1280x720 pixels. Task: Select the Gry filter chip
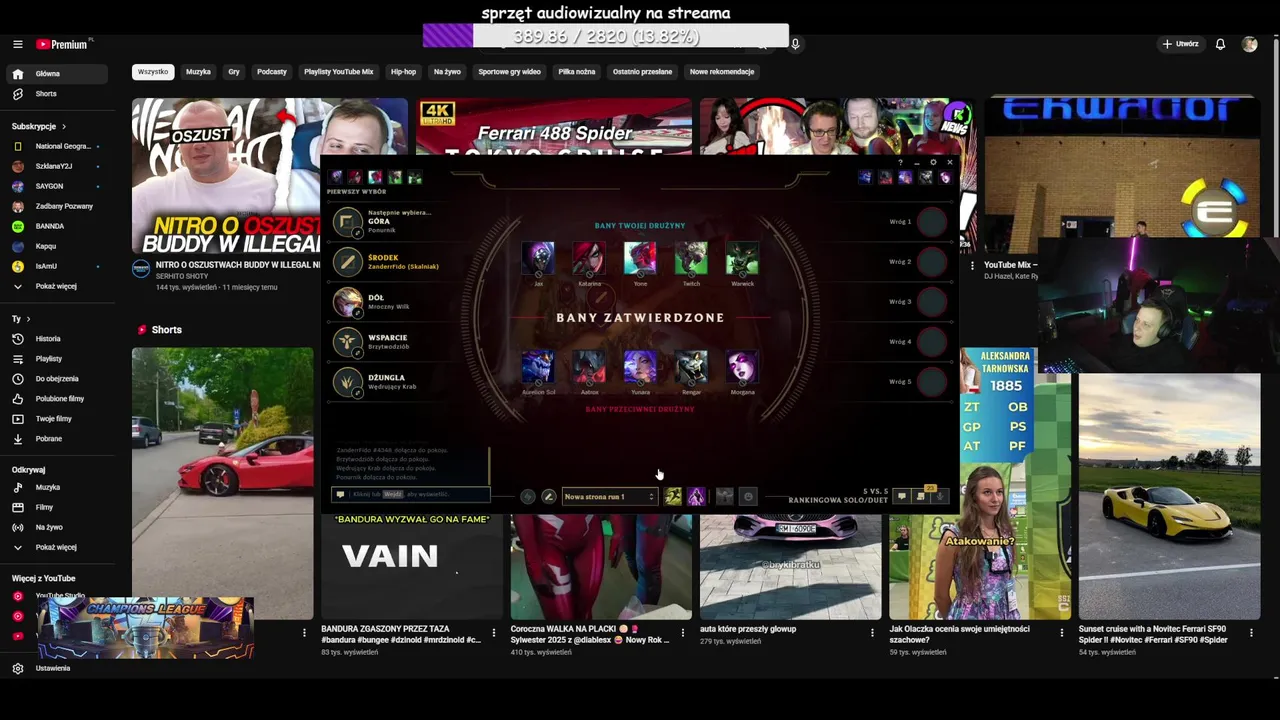click(x=234, y=72)
